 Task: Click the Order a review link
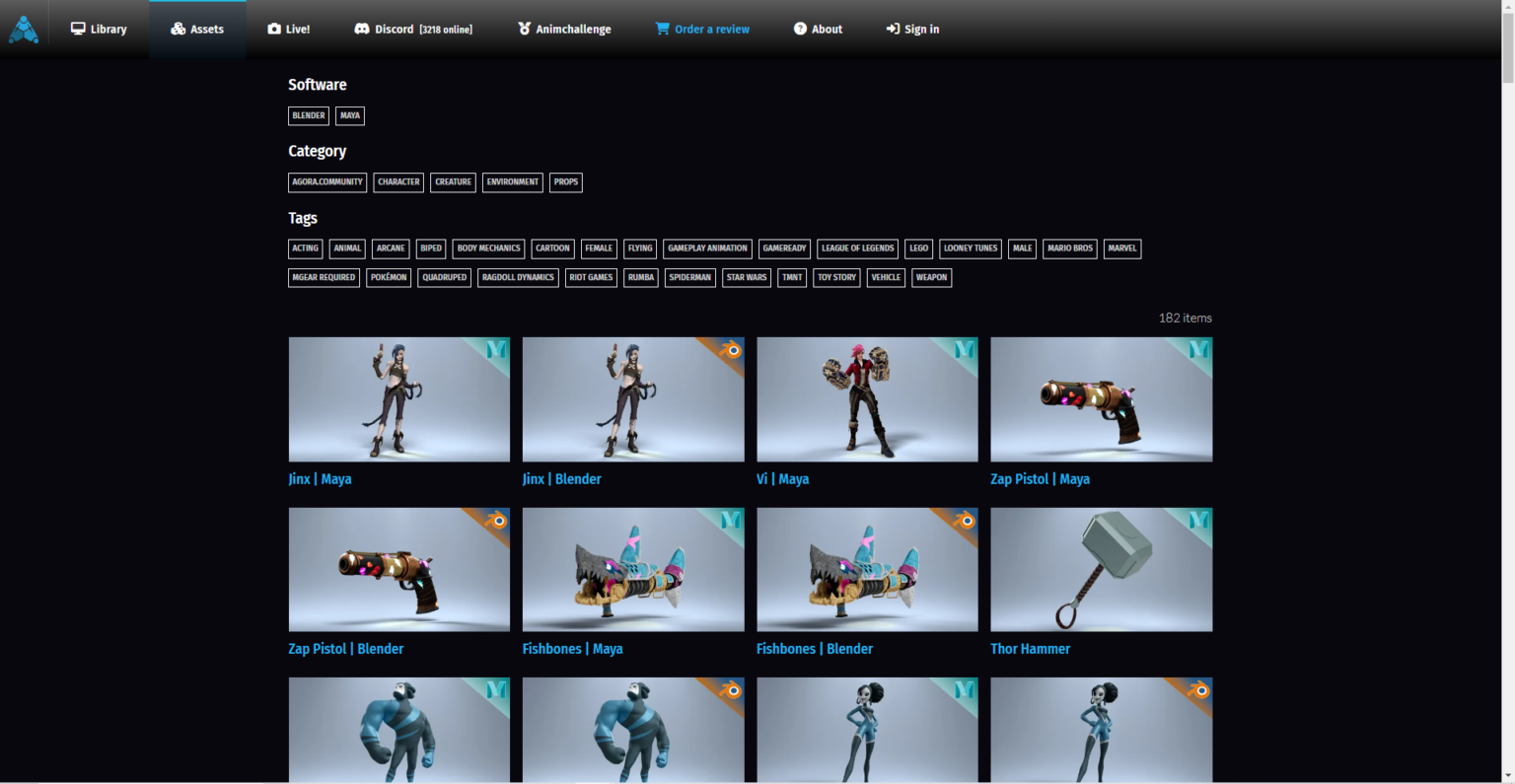point(702,30)
